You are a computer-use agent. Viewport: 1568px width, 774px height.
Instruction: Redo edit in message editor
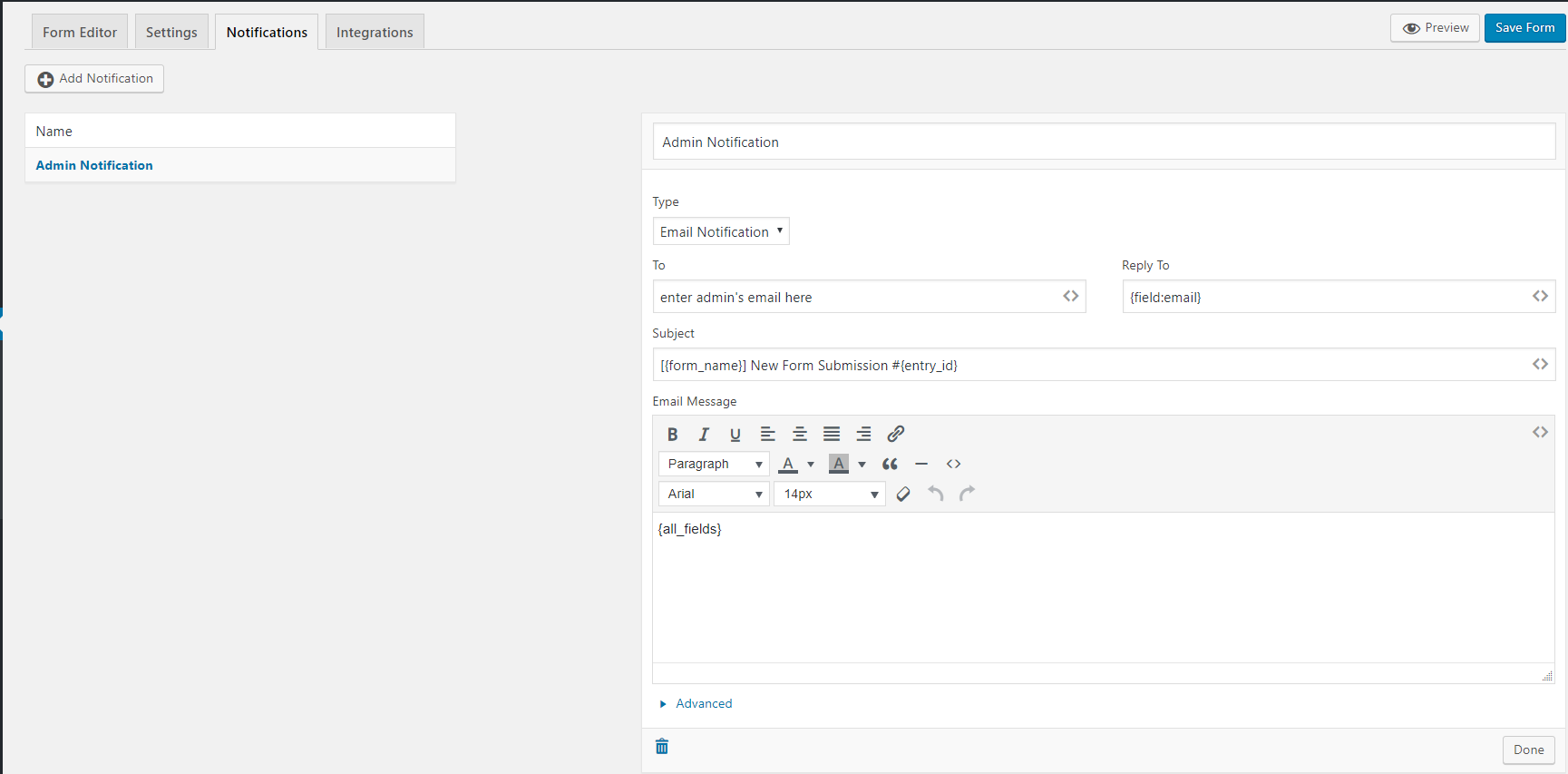point(968,494)
